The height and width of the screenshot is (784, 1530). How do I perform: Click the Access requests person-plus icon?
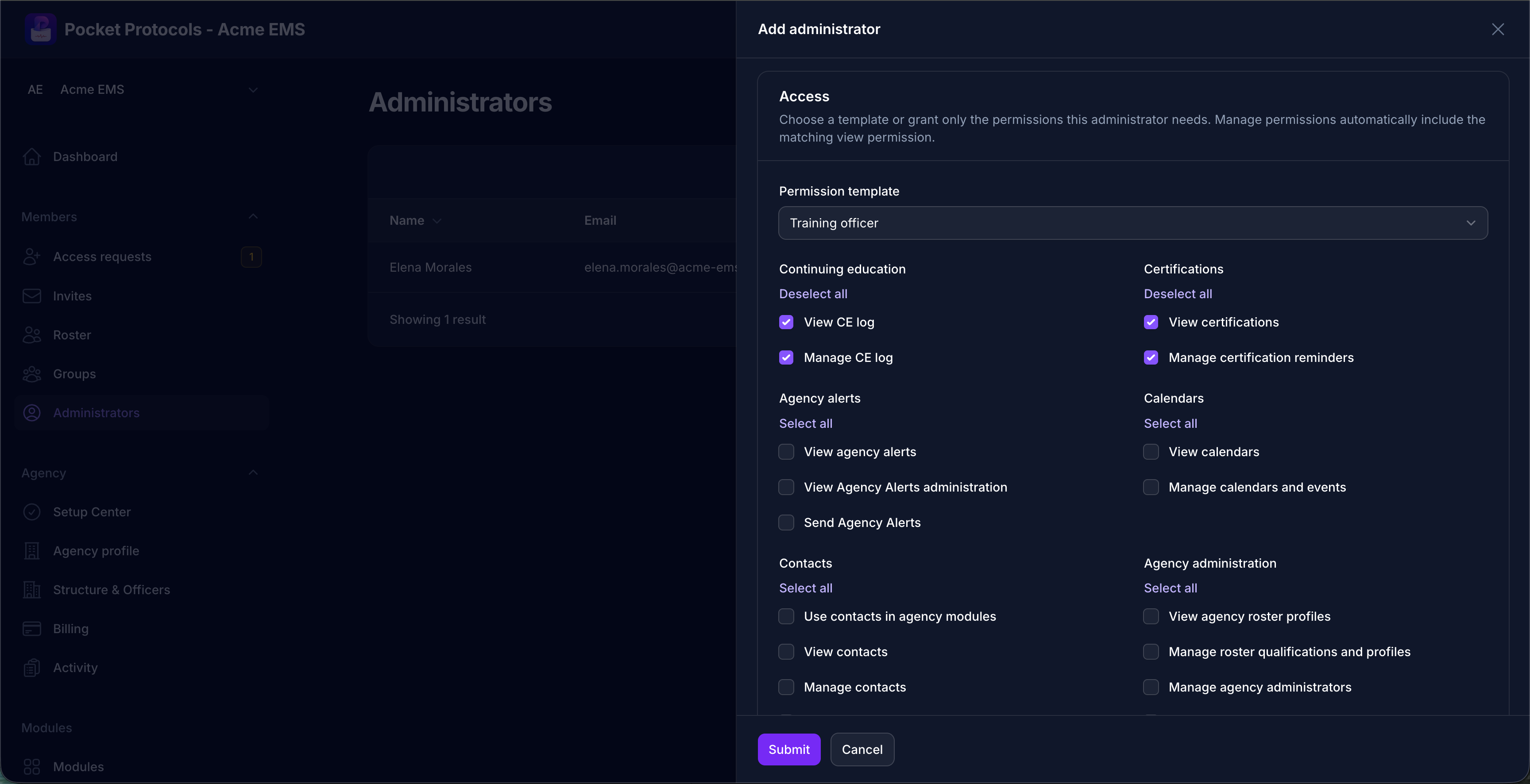click(x=31, y=256)
